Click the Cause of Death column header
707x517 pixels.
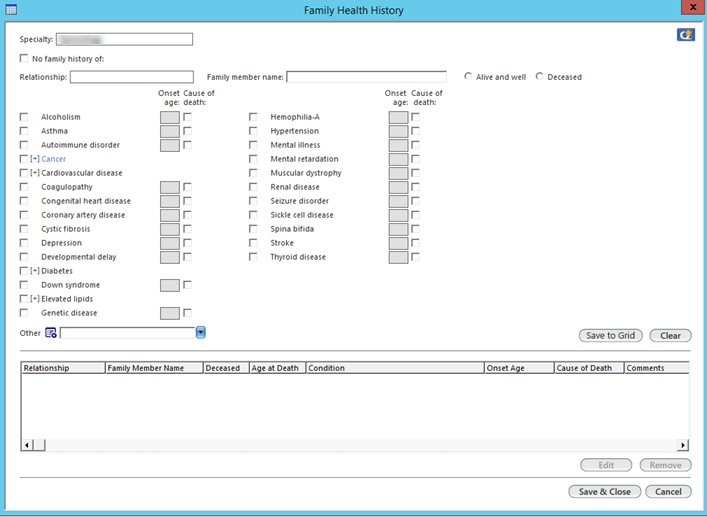pos(589,368)
